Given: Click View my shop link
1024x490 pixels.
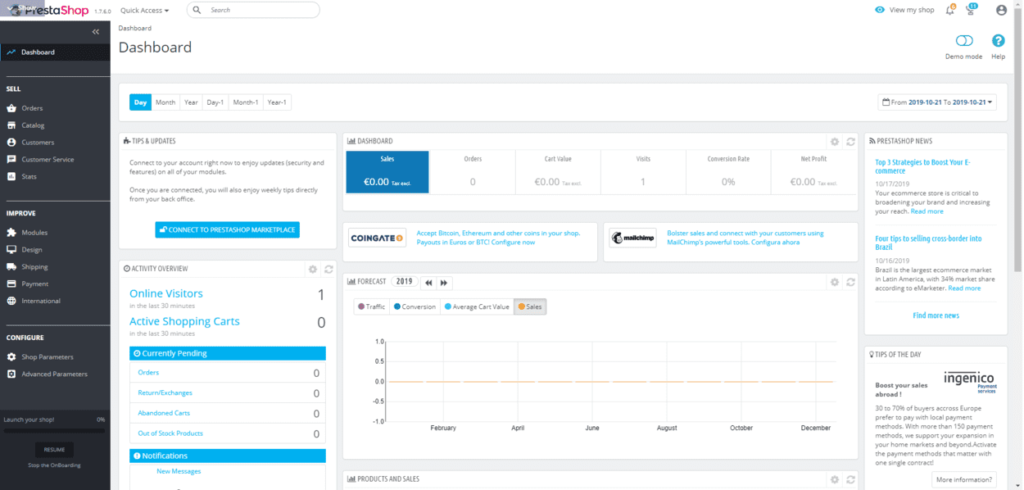Looking at the screenshot, I should [x=904, y=10].
